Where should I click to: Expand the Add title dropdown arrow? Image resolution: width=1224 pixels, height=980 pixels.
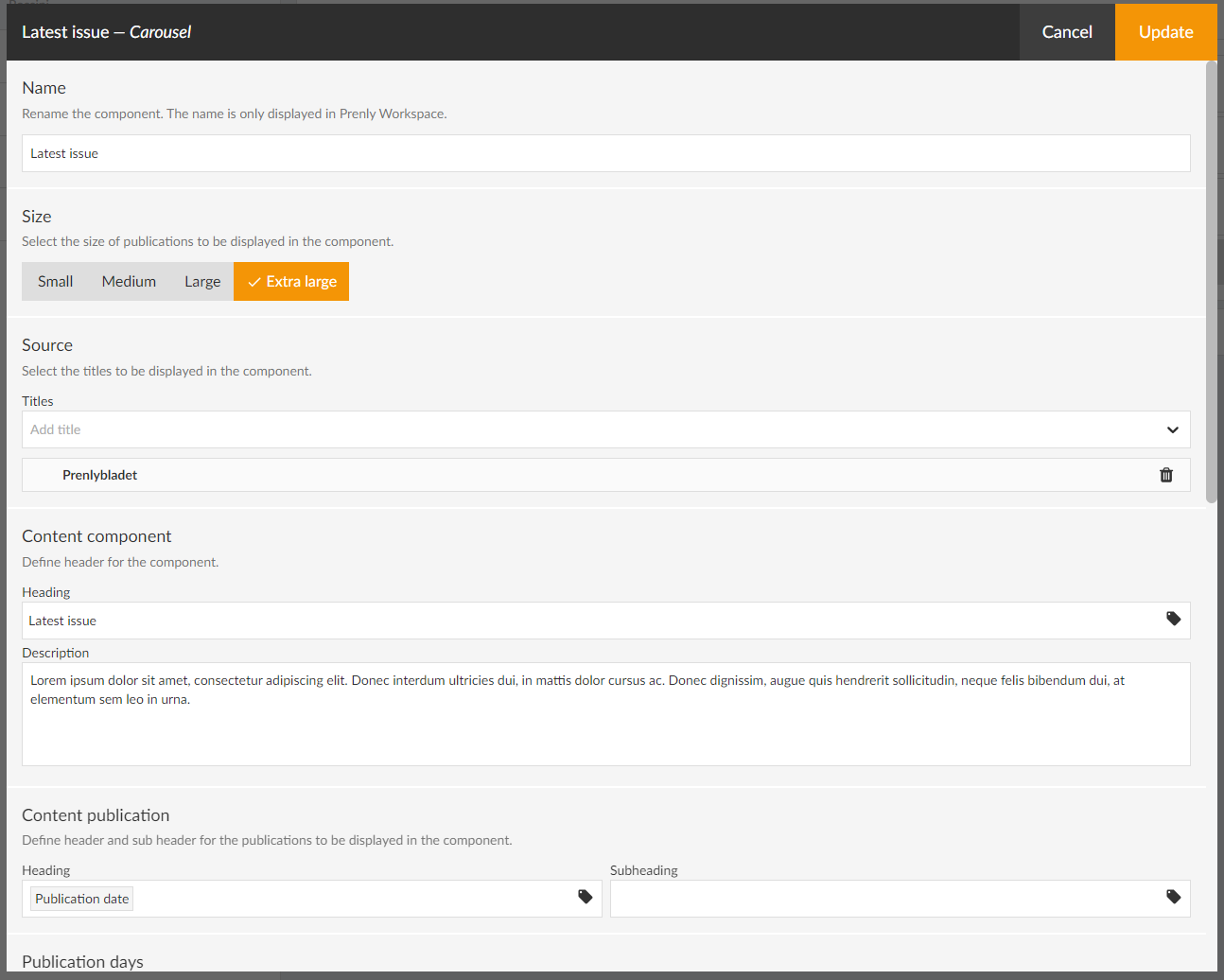pyautogui.click(x=1172, y=429)
